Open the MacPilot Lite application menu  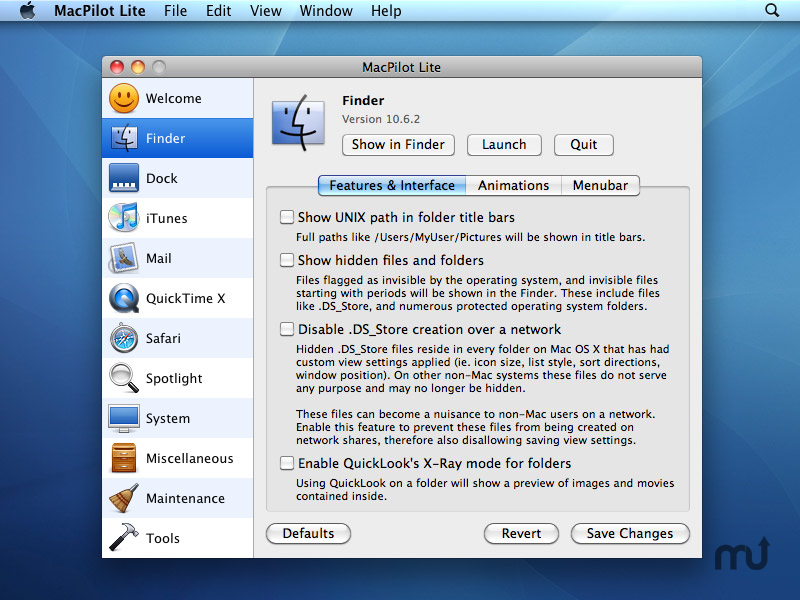[x=99, y=11]
